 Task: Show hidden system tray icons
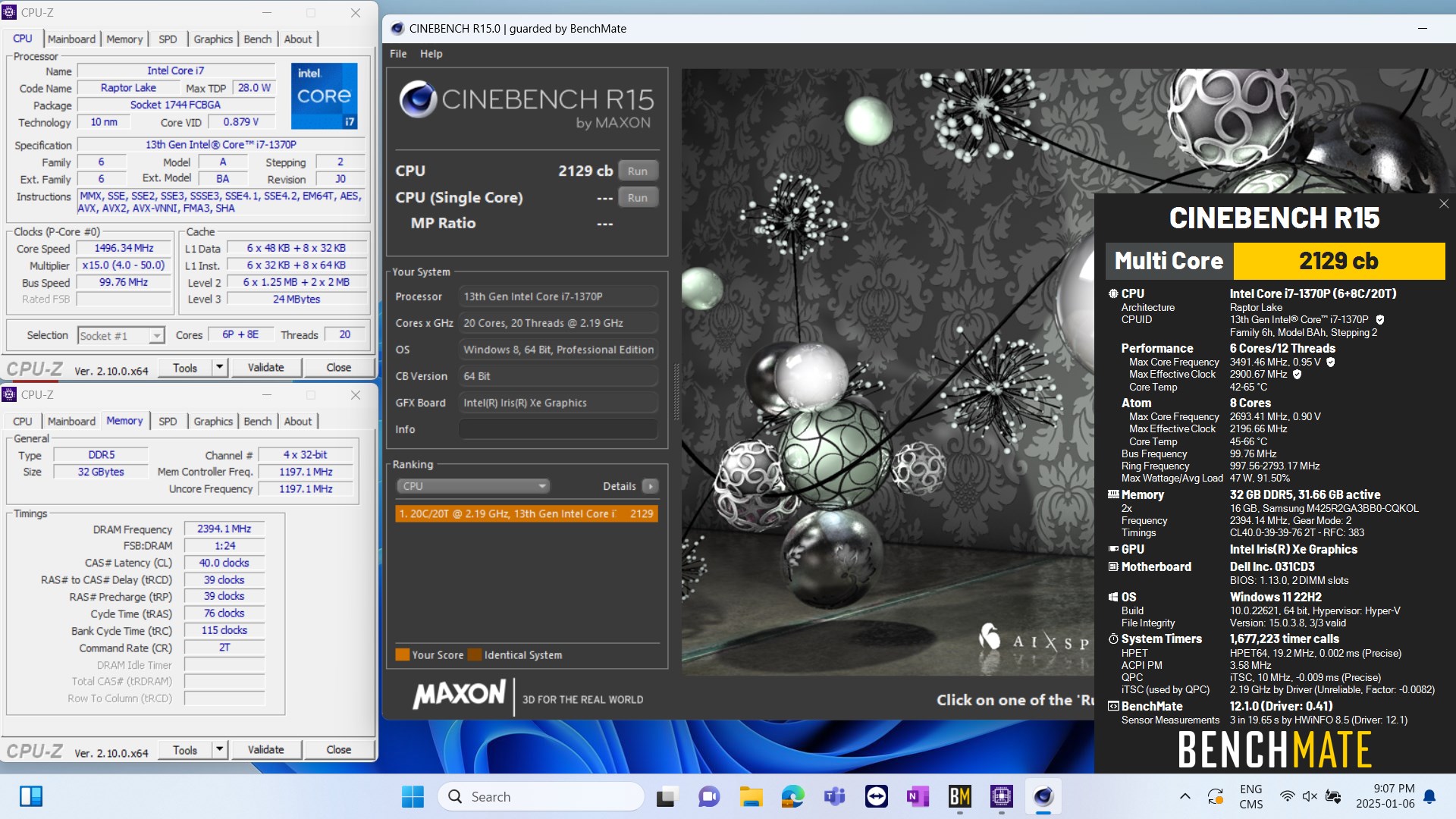pyautogui.click(x=1185, y=796)
